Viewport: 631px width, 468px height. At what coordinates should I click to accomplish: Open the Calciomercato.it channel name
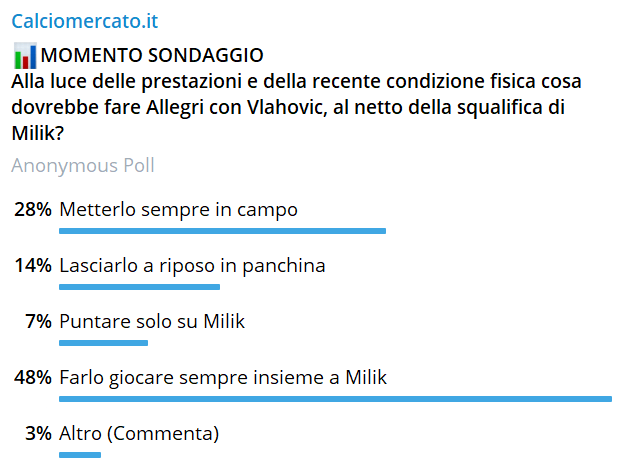click(84, 20)
